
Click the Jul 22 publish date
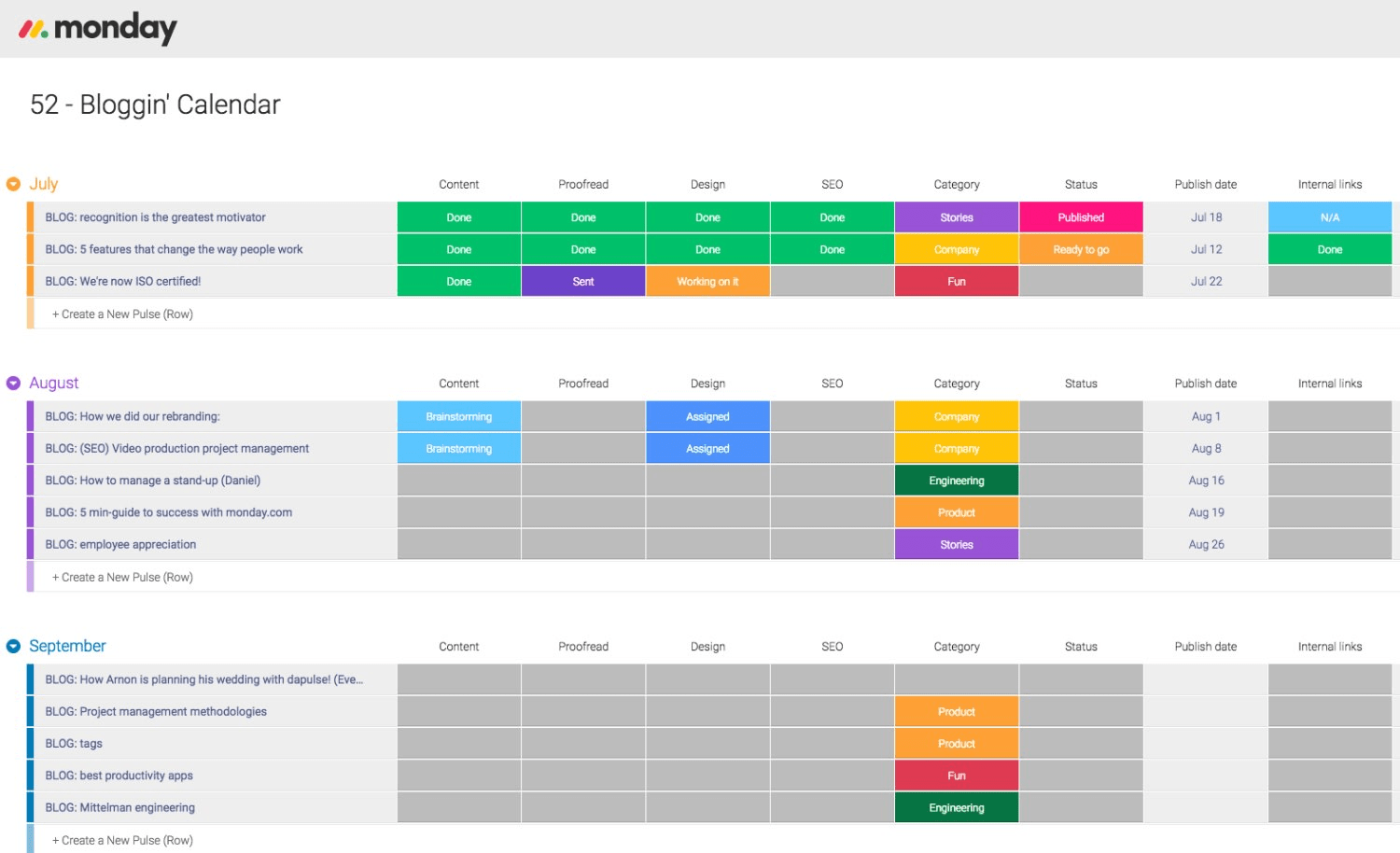click(1206, 281)
